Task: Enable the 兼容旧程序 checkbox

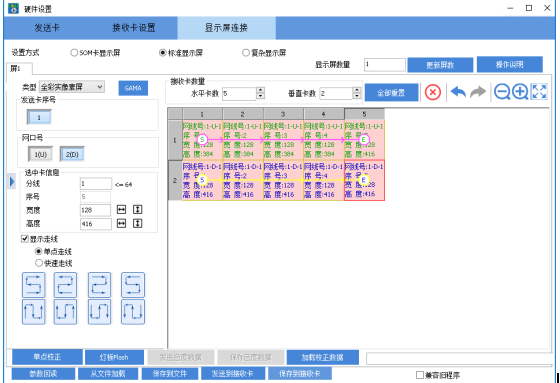Action: pos(420,375)
